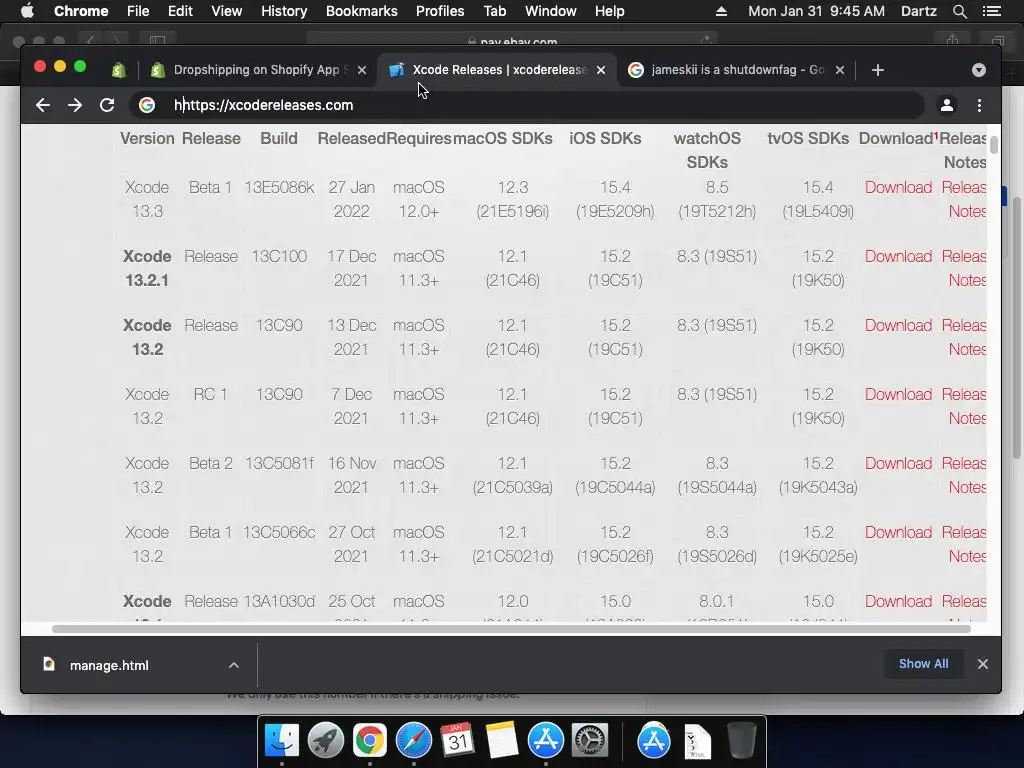Click the iOS SDKs column header

(605, 138)
